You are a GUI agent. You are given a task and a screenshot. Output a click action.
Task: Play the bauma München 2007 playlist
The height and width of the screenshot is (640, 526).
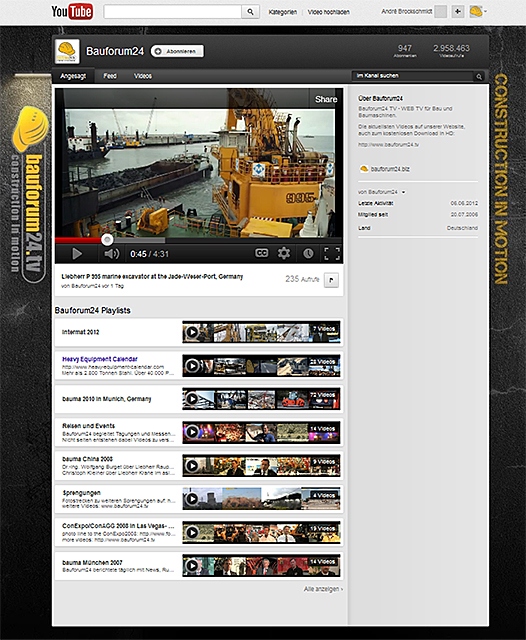(192, 566)
